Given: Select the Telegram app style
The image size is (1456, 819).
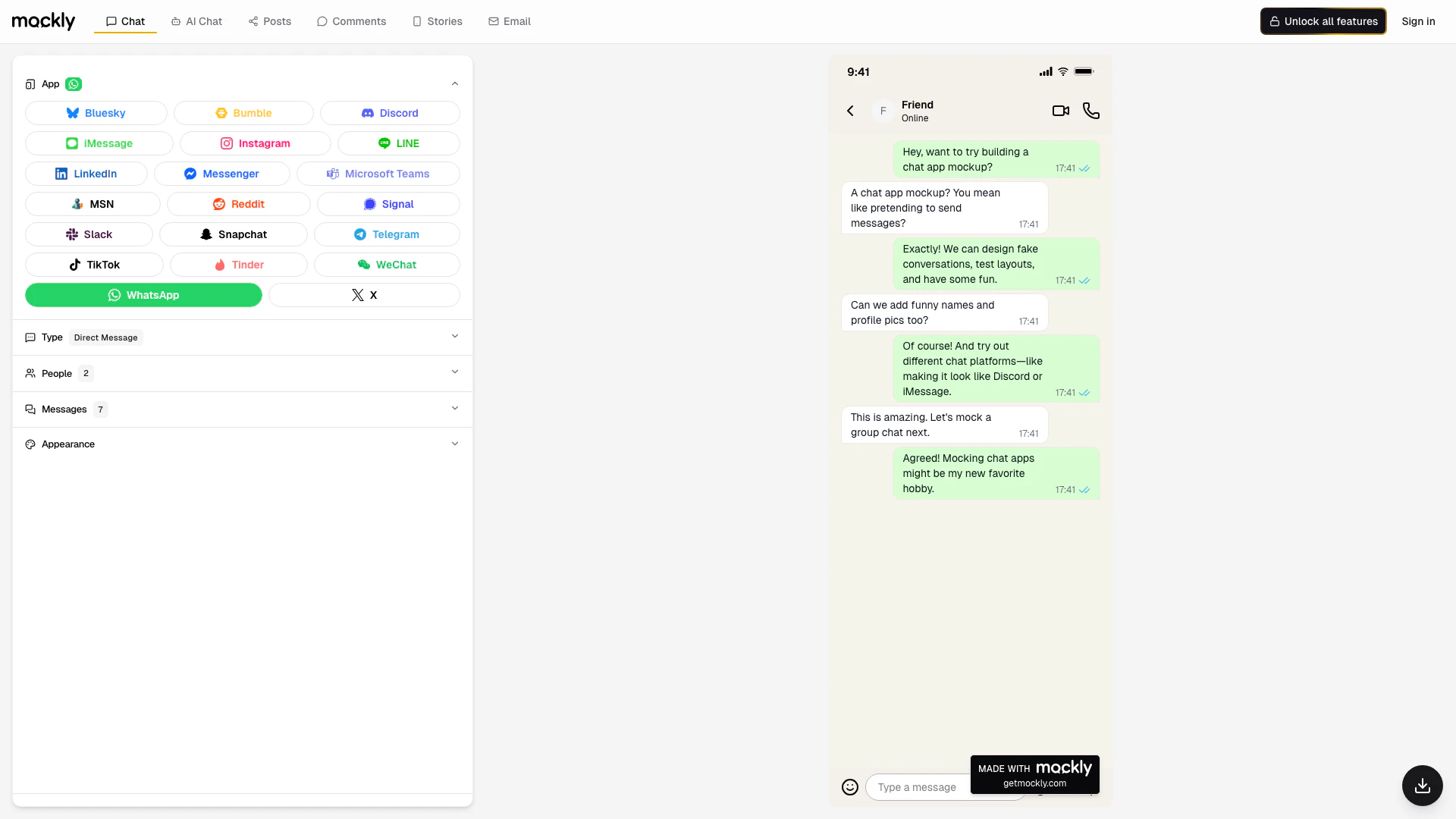Looking at the screenshot, I should coord(387,234).
